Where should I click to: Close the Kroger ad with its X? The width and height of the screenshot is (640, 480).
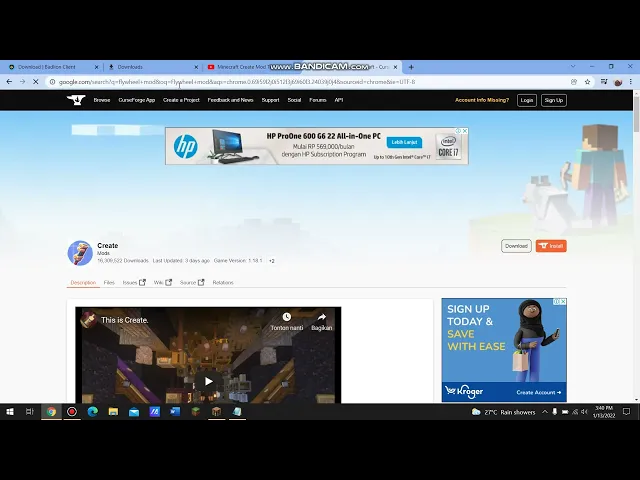pyautogui.click(x=563, y=301)
